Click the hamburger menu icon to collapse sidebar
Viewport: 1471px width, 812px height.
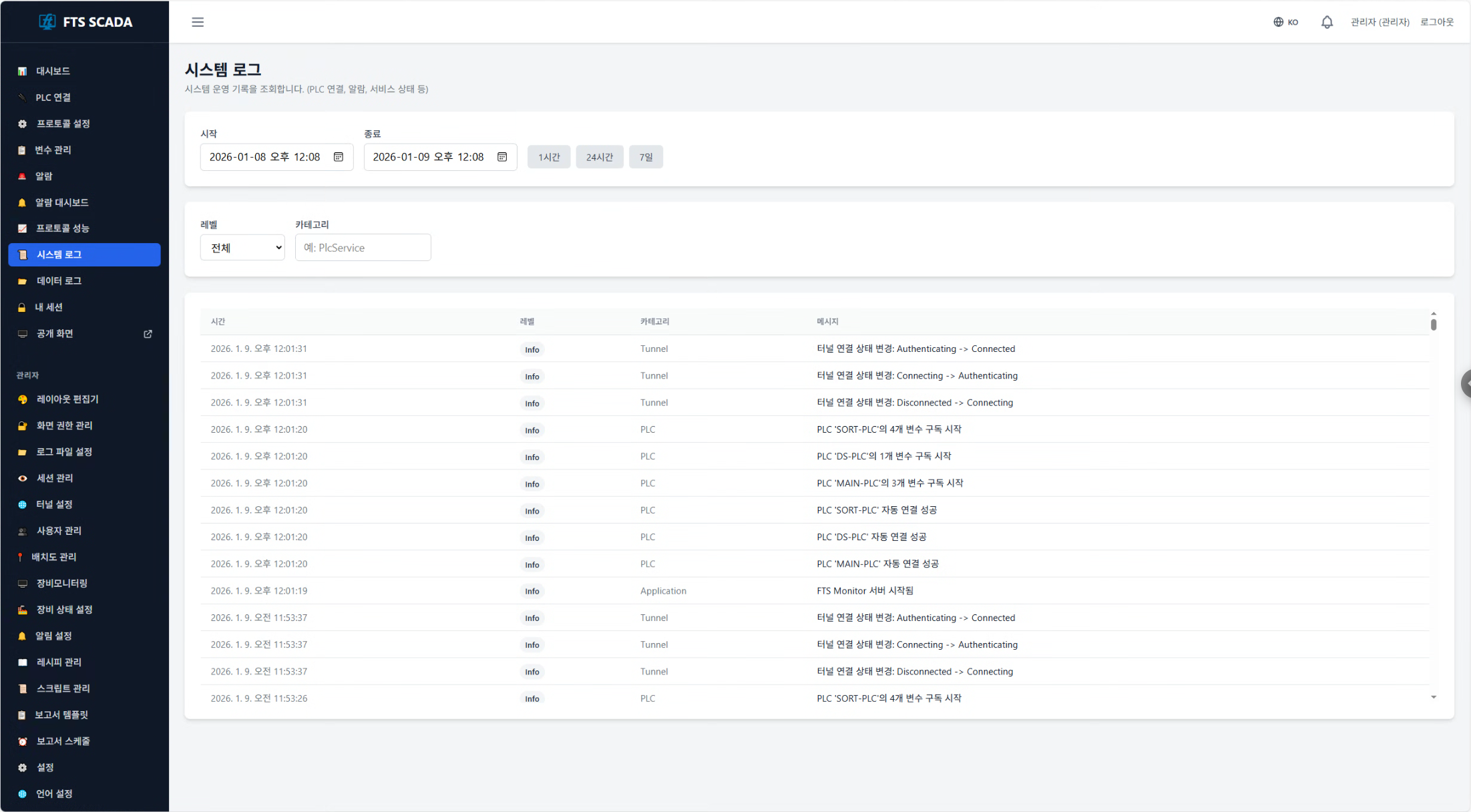(198, 22)
